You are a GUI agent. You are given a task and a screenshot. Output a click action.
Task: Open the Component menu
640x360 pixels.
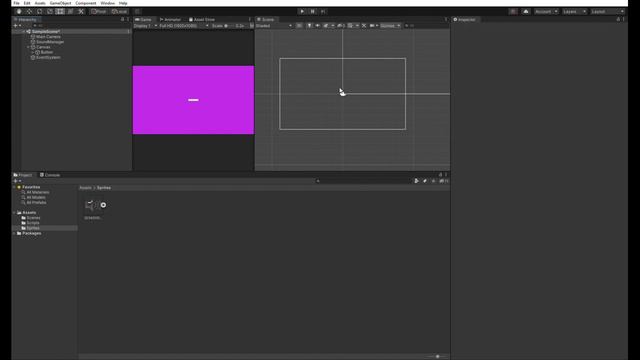[x=86, y=3]
